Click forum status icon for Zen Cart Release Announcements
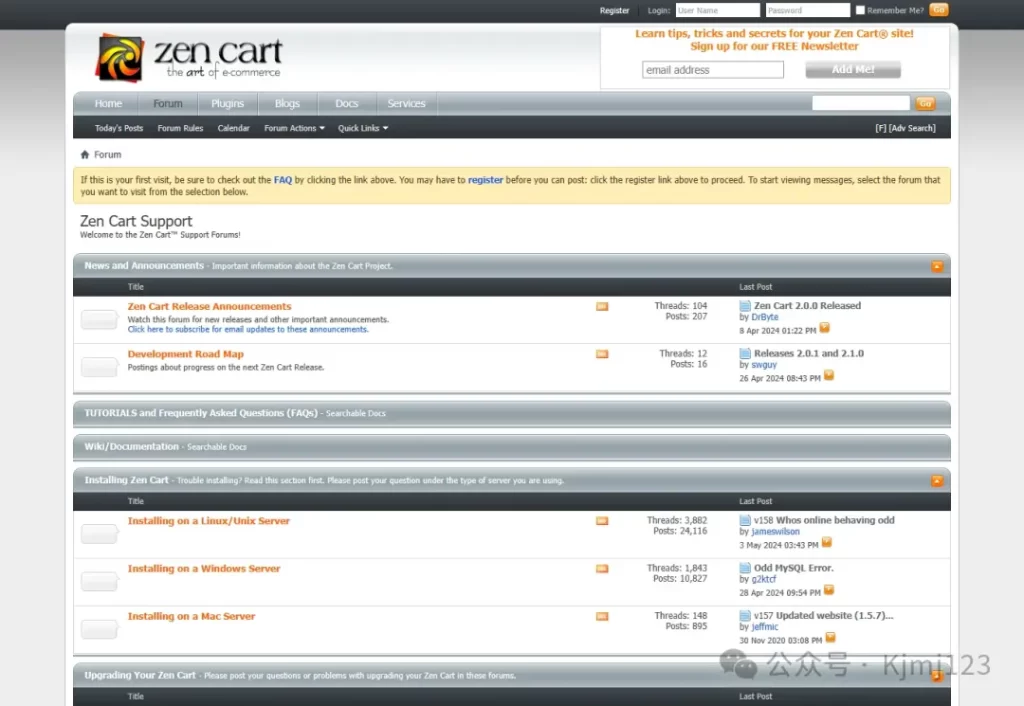Viewport: 1024px width, 706px height. click(x=99, y=319)
